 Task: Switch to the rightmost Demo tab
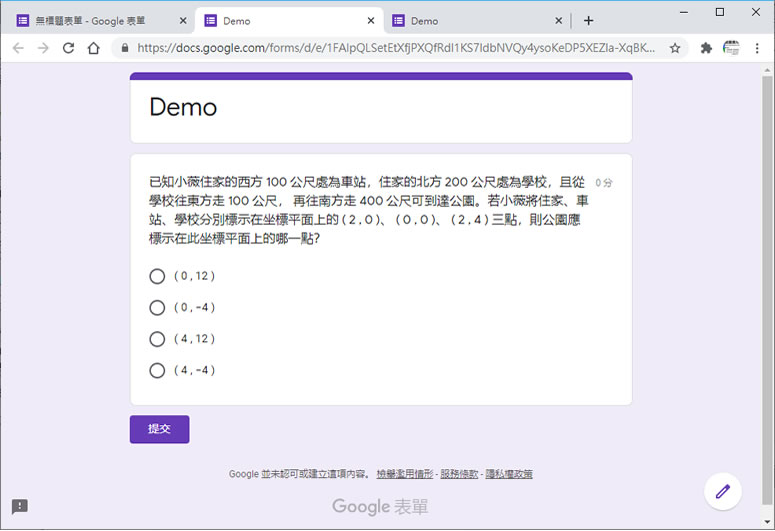pyautogui.click(x=477, y=21)
